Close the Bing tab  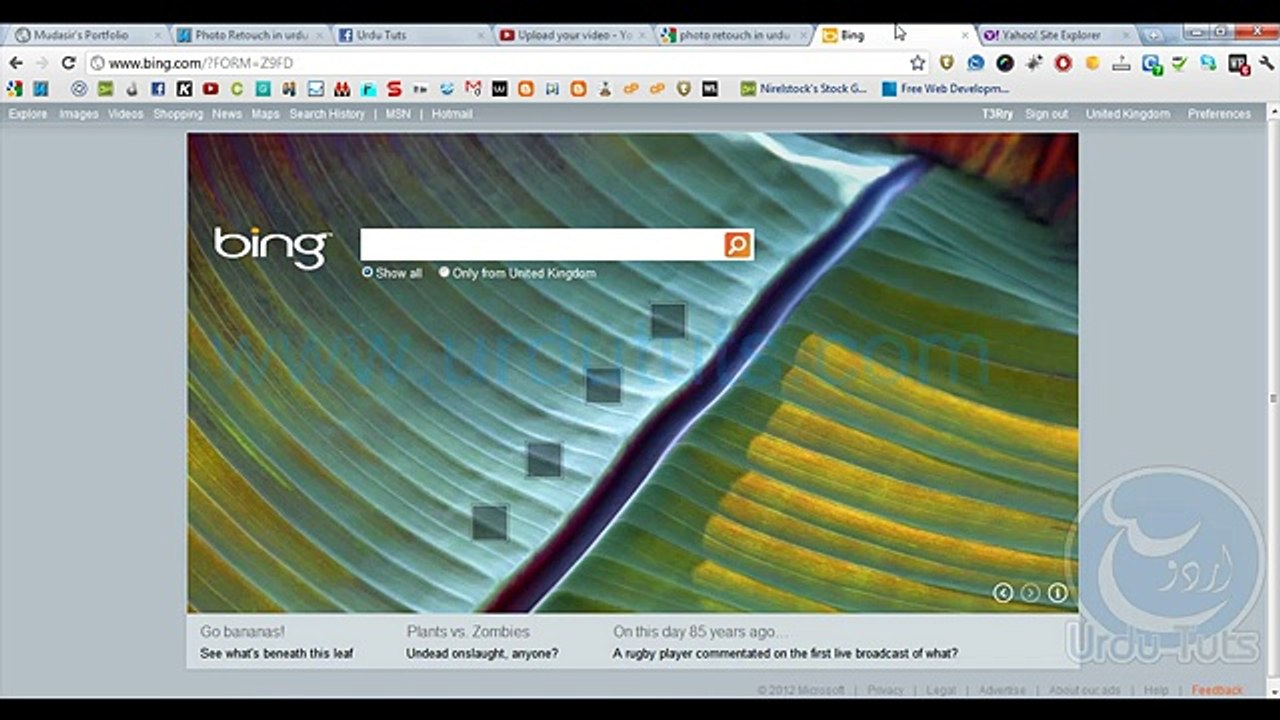click(966, 35)
